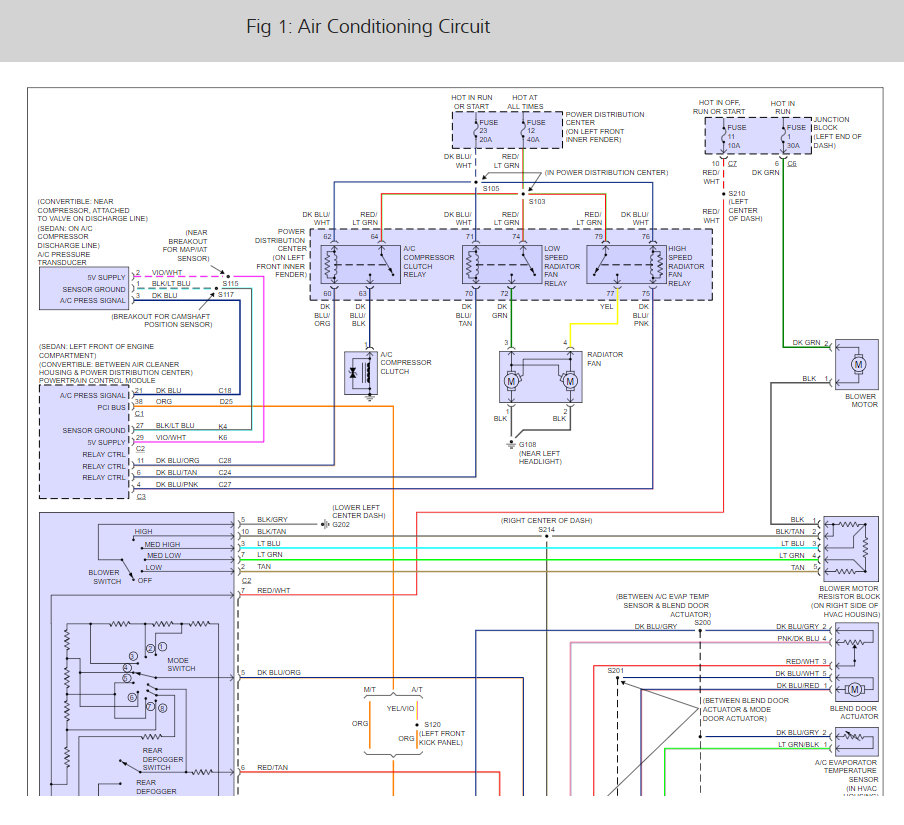904x825 pixels.
Task: Click the A/C Compressor Clutch Relay label
Action: point(428,261)
